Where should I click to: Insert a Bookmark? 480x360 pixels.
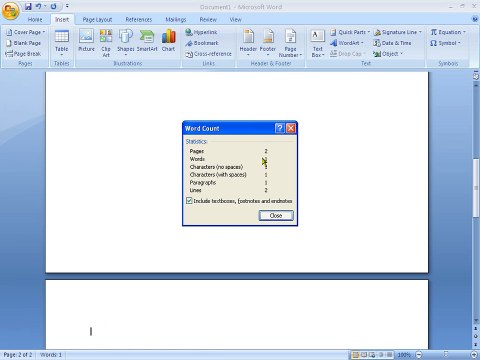coord(202,43)
